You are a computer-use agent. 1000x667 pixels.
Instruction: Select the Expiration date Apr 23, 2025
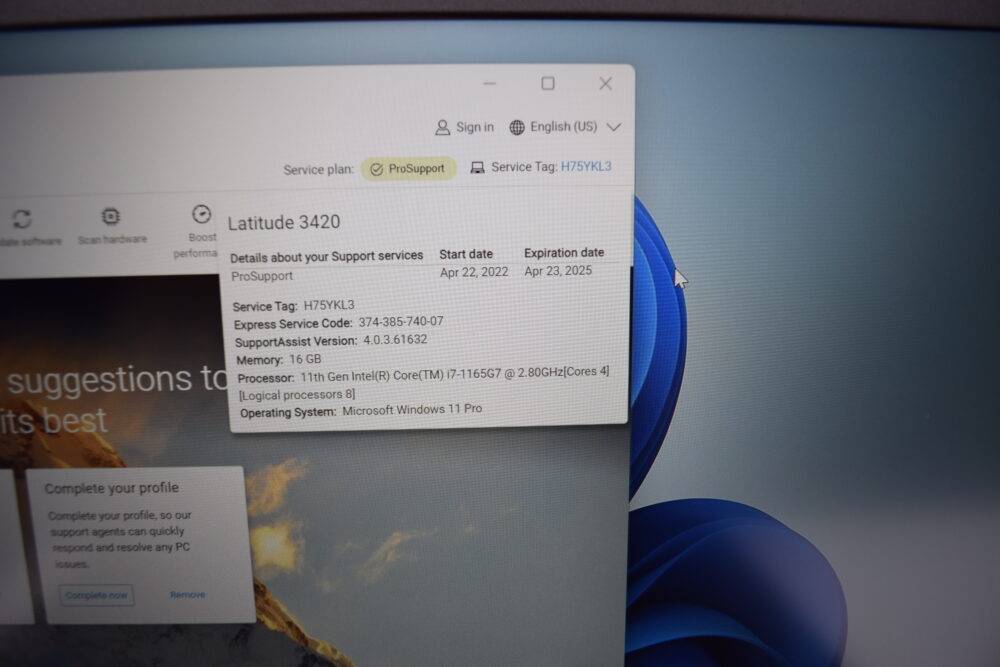point(558,271)
